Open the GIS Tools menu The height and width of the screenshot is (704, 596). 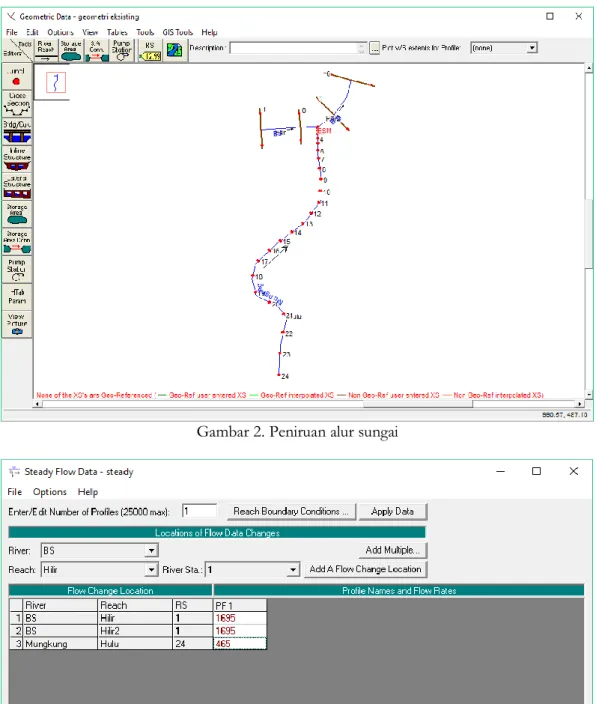point(177,32)
